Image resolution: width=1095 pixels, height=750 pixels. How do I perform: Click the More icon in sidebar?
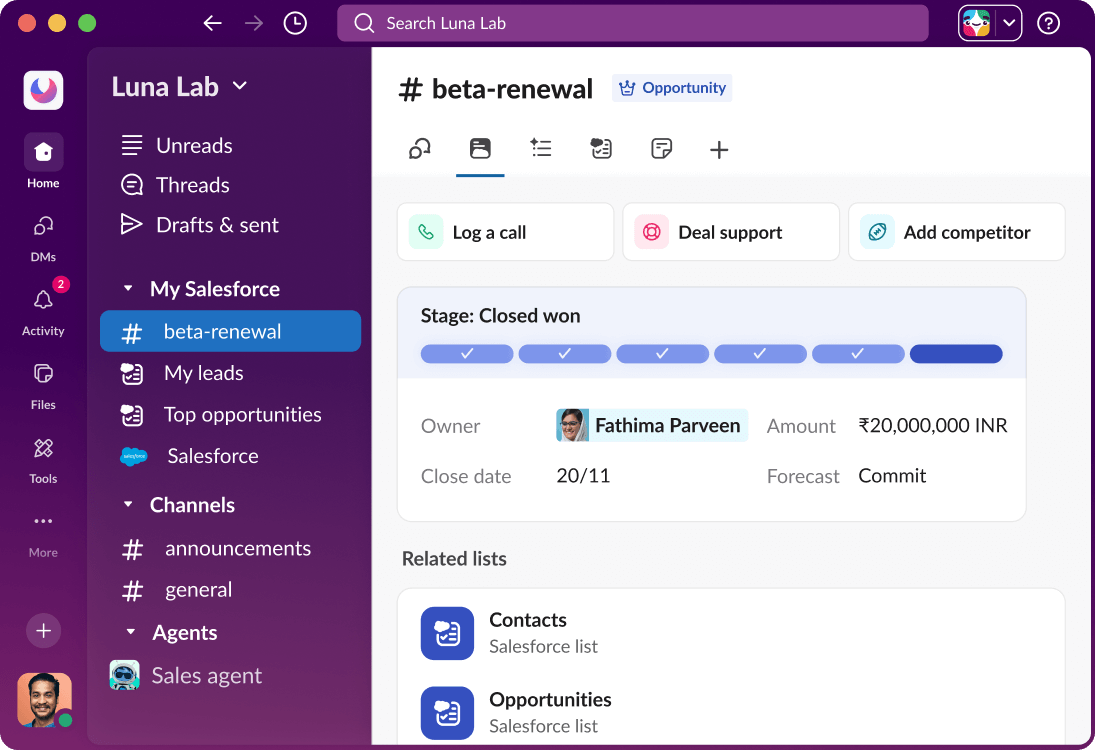tap(42, 522)
